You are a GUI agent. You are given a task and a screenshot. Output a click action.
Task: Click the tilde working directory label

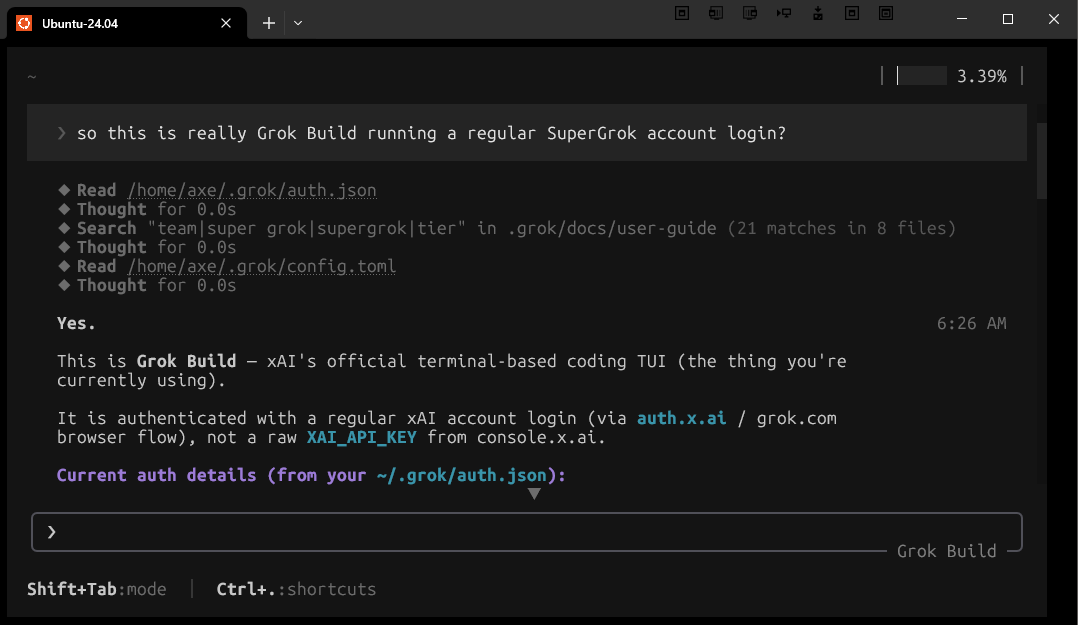(32, 76)
